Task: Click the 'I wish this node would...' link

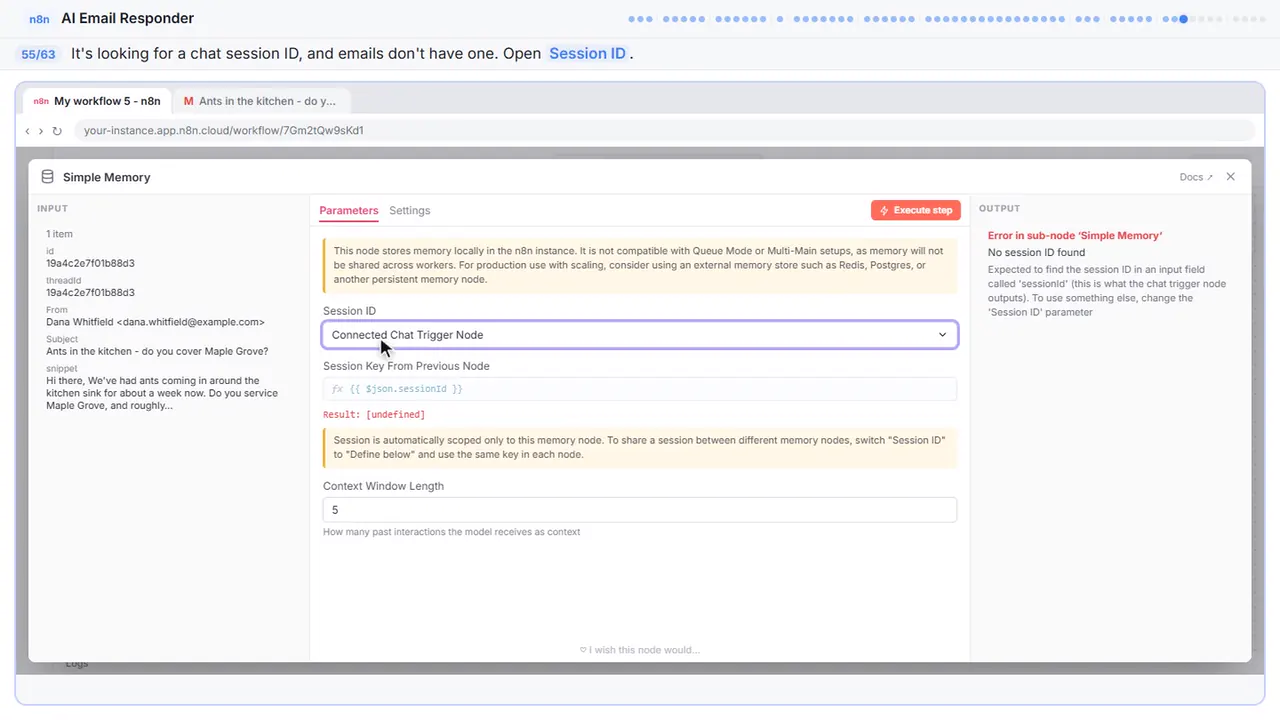Action: point(640,650)
